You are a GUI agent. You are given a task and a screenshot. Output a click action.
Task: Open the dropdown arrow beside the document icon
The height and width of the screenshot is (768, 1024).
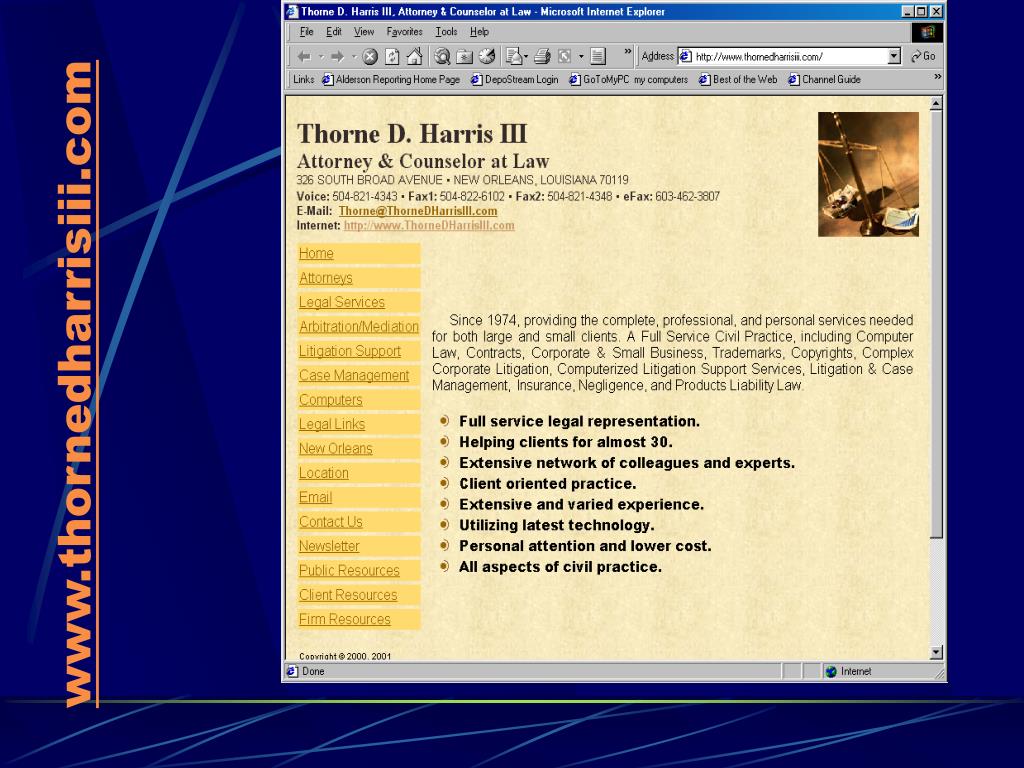point(581,57)
